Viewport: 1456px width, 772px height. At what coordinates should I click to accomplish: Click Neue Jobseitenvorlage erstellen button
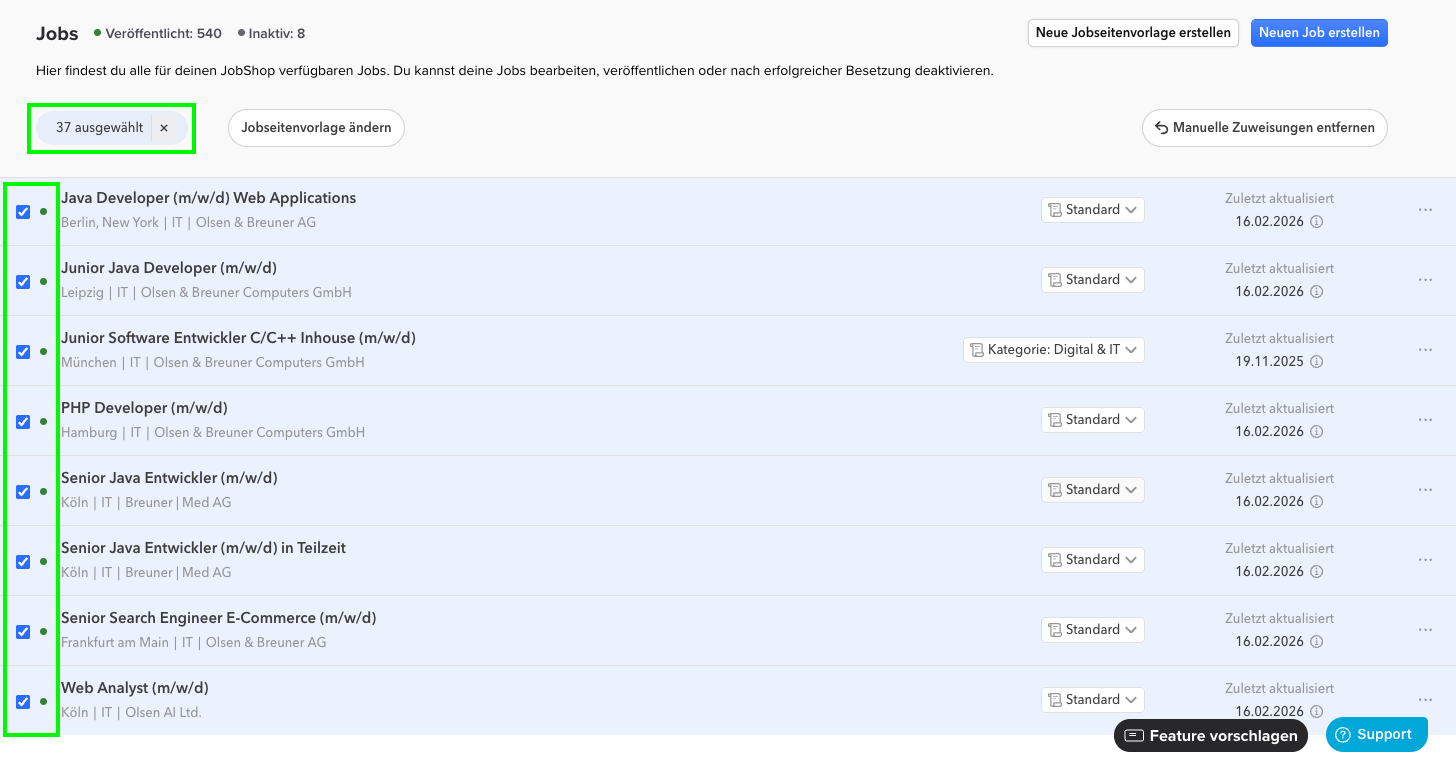point(1133,33)
